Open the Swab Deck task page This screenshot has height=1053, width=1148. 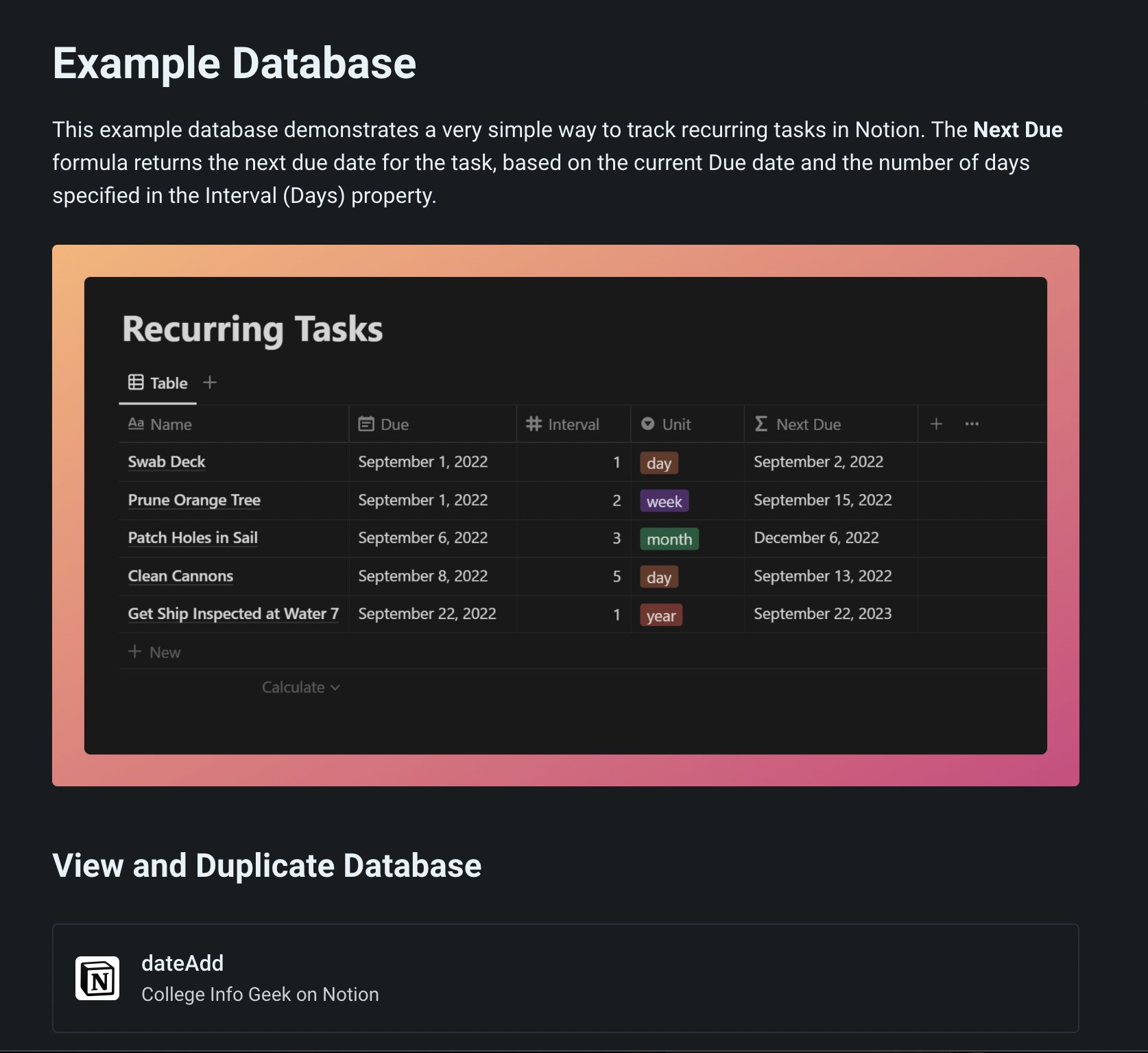pos(166,461)
